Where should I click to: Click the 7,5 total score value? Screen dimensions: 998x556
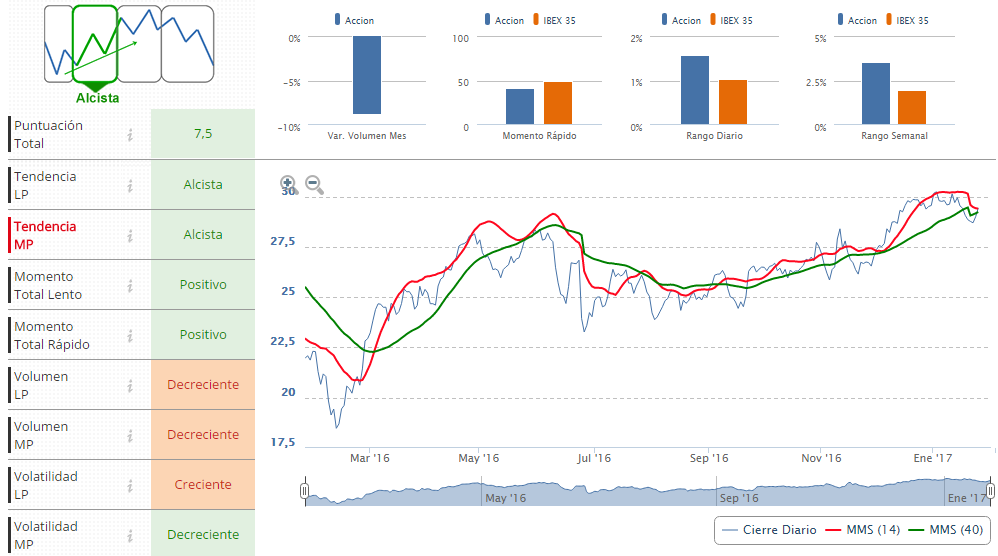coord(203,134)
